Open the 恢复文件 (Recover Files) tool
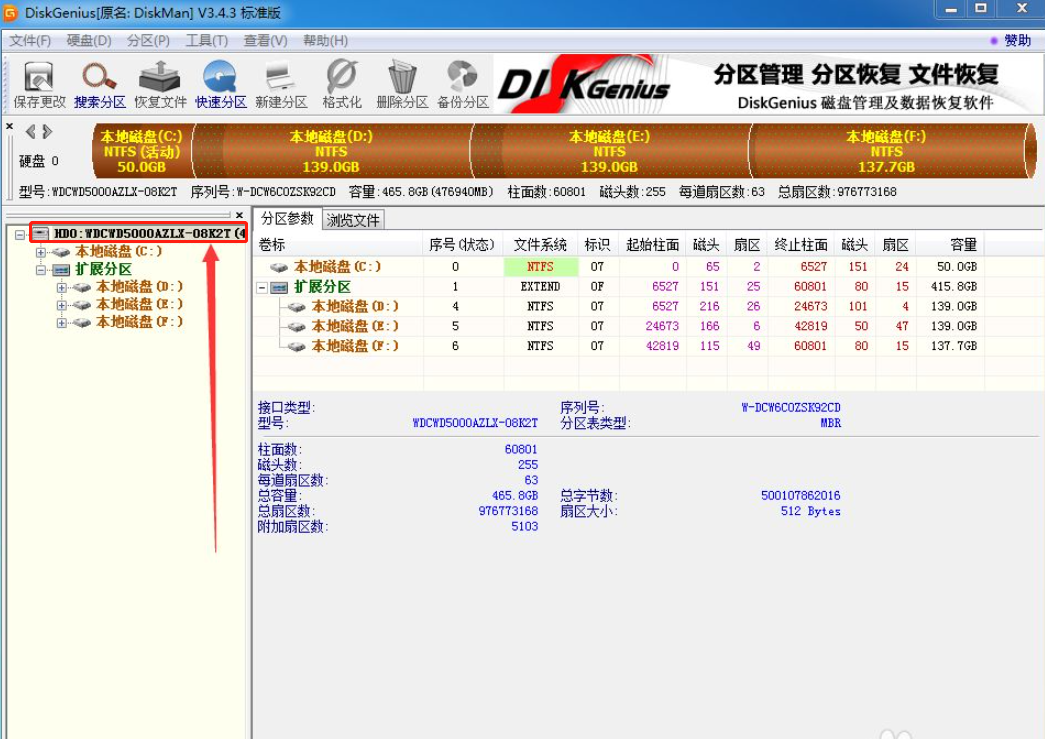The image size is (1045, 739). pyautogui.click(x=158, y=80)
